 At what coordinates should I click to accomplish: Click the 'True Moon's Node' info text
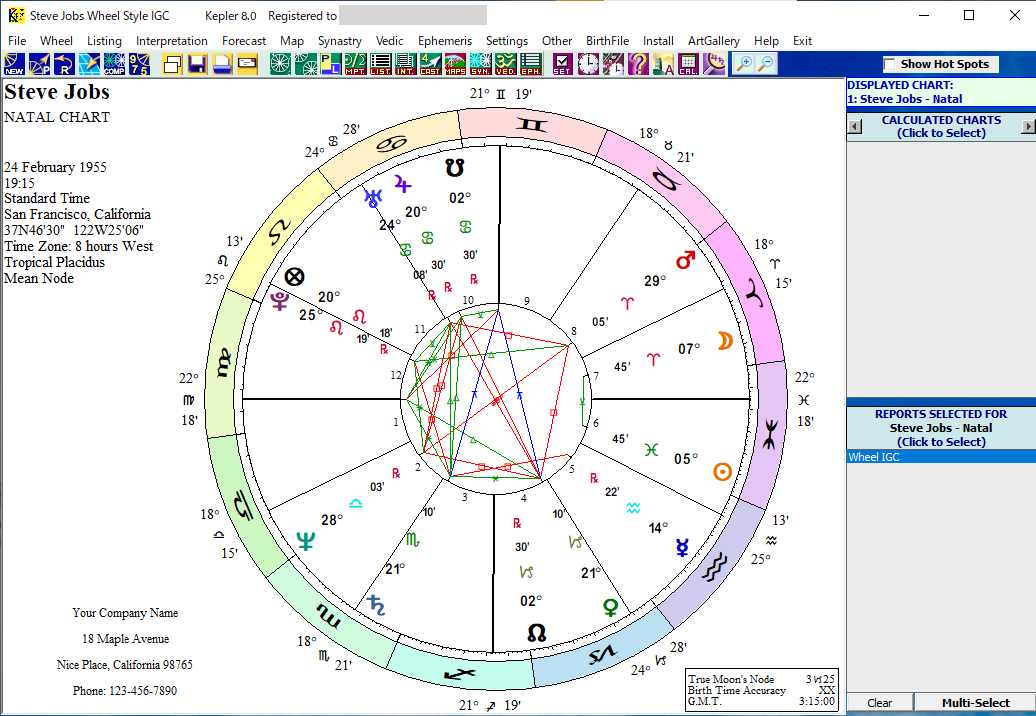click(731, 679)
